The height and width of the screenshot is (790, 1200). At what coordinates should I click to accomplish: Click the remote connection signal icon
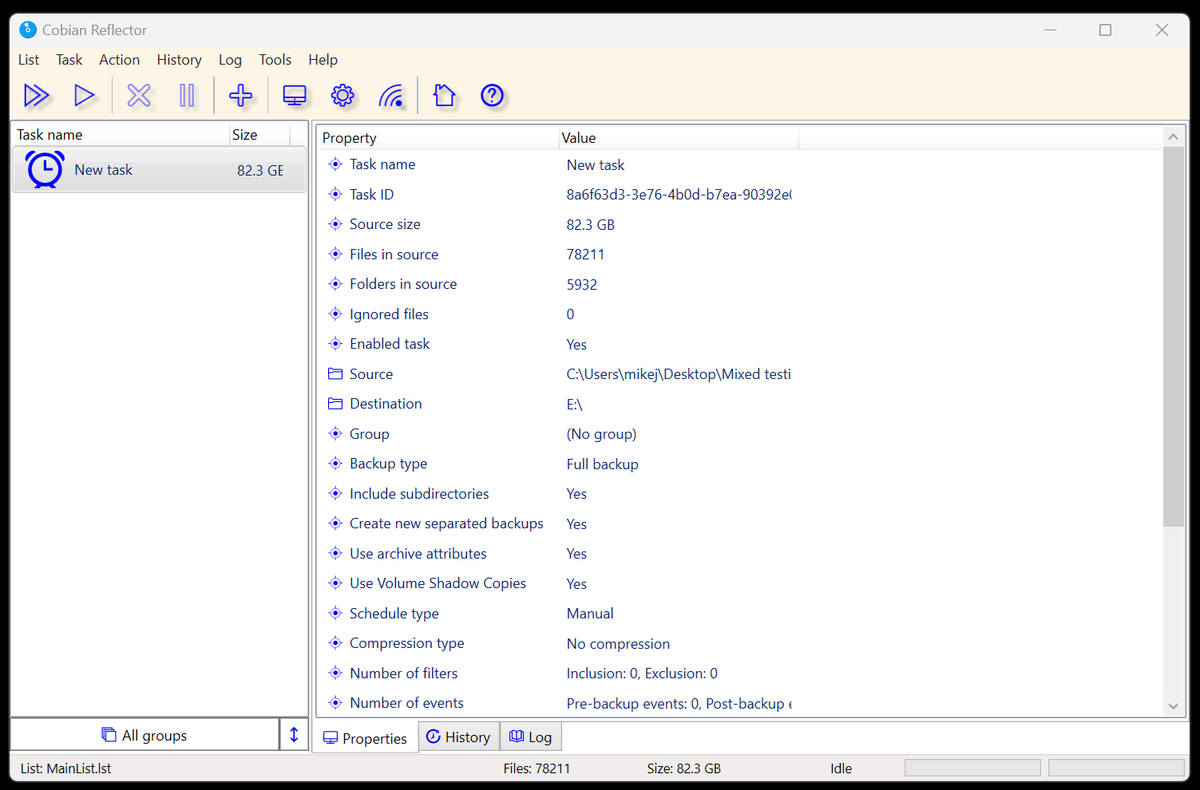392,95
